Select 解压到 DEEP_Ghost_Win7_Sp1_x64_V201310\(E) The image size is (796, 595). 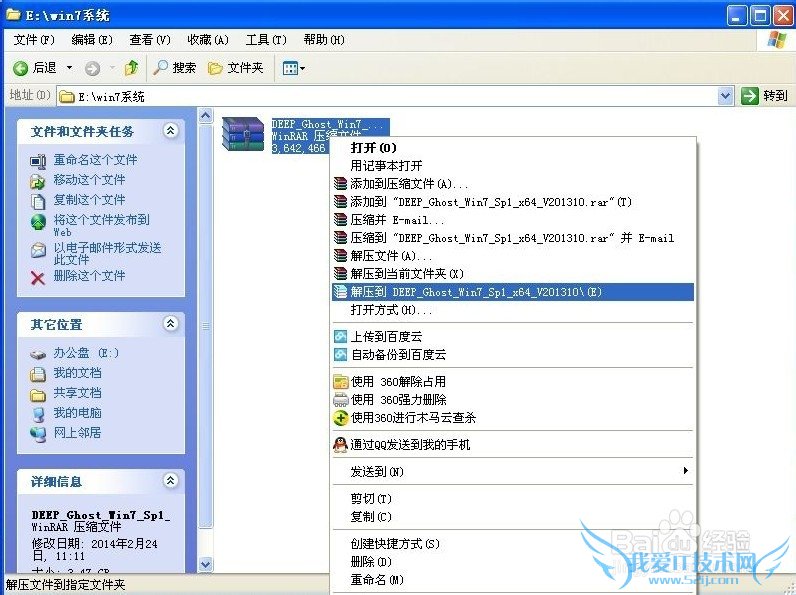[513, 292]
